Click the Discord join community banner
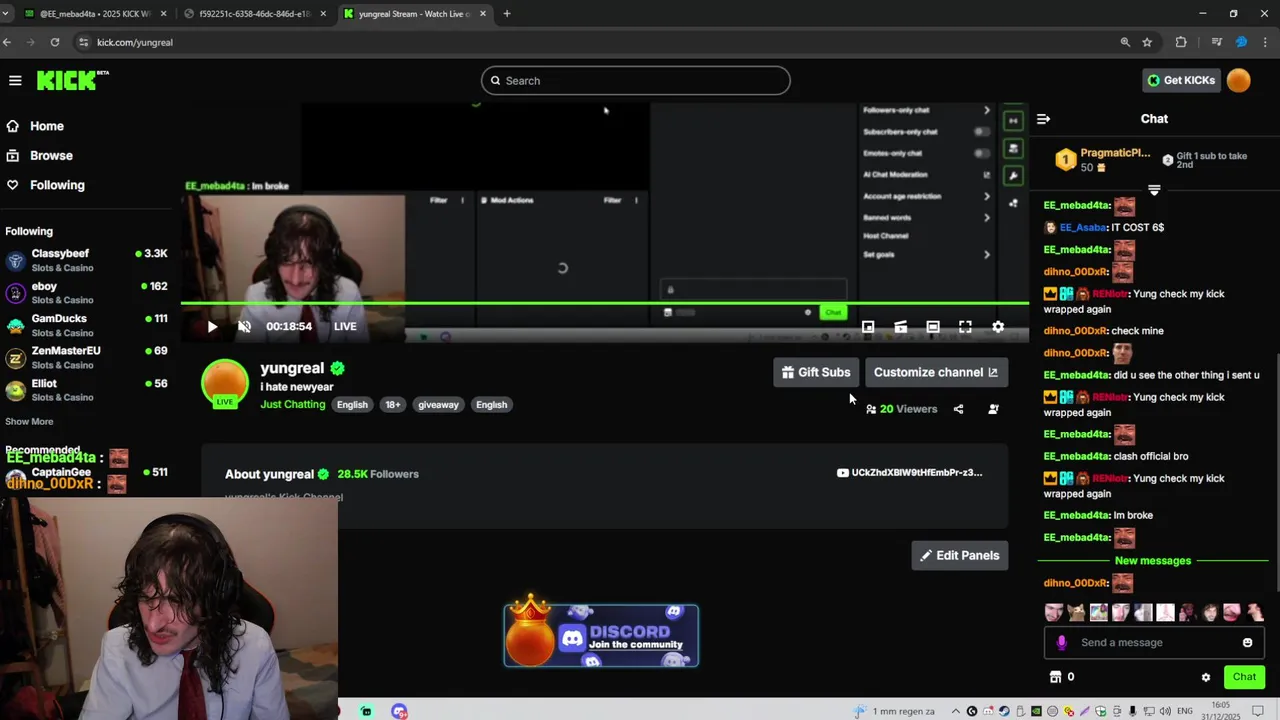Screen dimensions: 1280x720 tap(601, 635)
